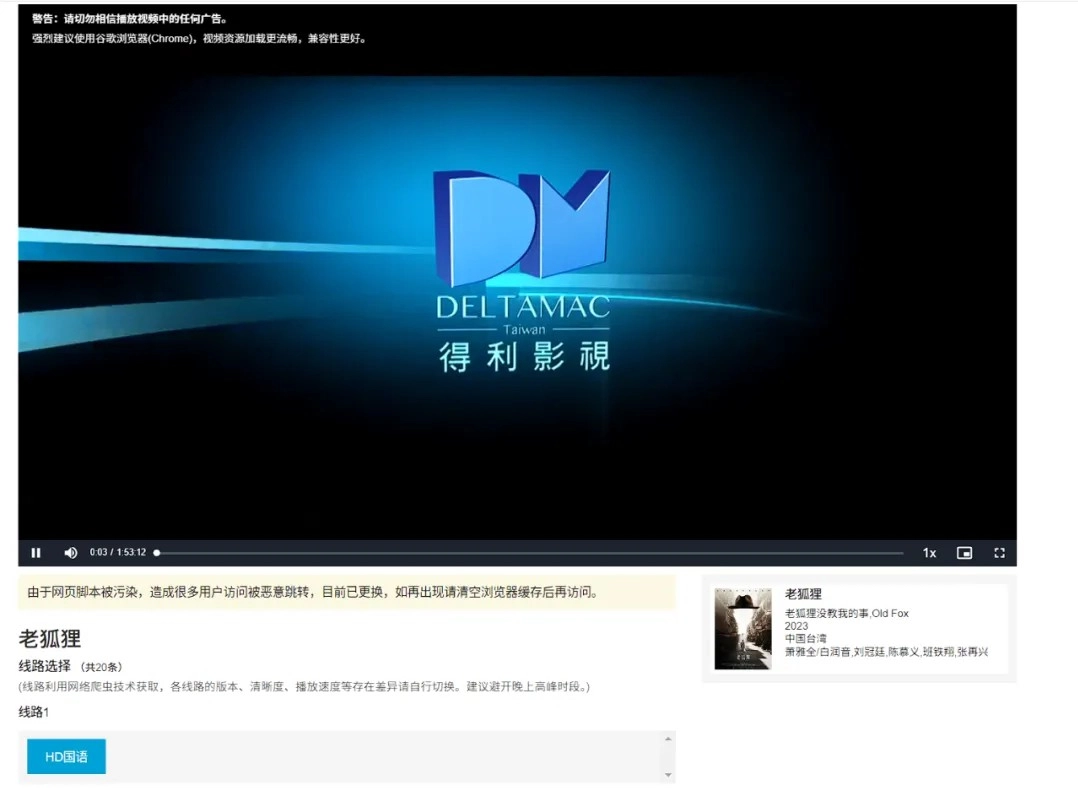Viewport: 1078px width, 788px height.
Task: Open the 老狐狸 movie poster thumbnail
Action: click(742, 629)
